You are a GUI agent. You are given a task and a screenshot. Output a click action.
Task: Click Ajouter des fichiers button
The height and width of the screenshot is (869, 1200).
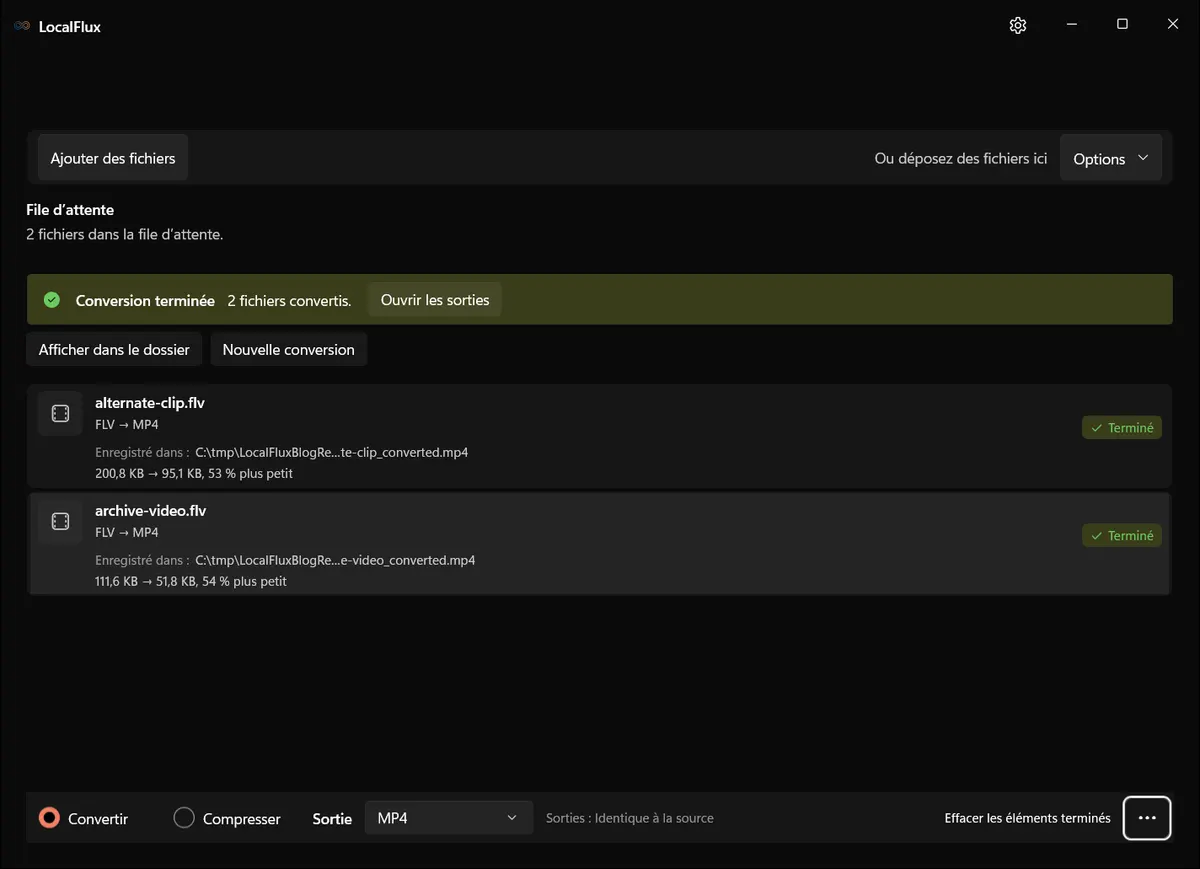[113, 158]
